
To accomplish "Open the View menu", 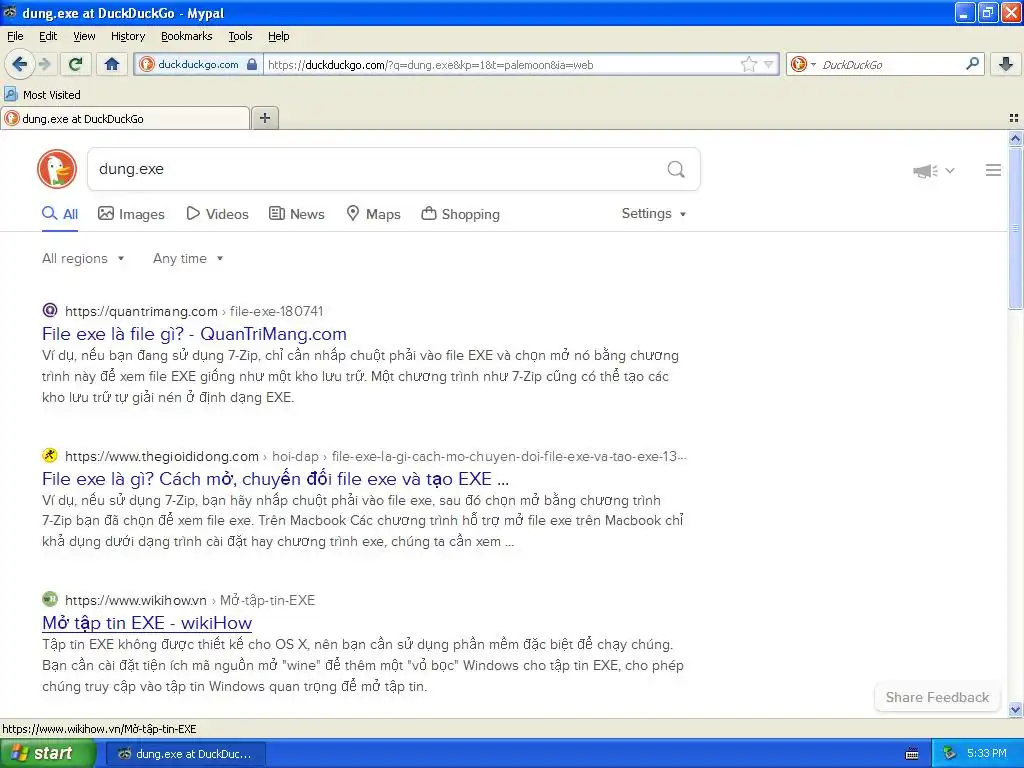I will click(84, 36).
